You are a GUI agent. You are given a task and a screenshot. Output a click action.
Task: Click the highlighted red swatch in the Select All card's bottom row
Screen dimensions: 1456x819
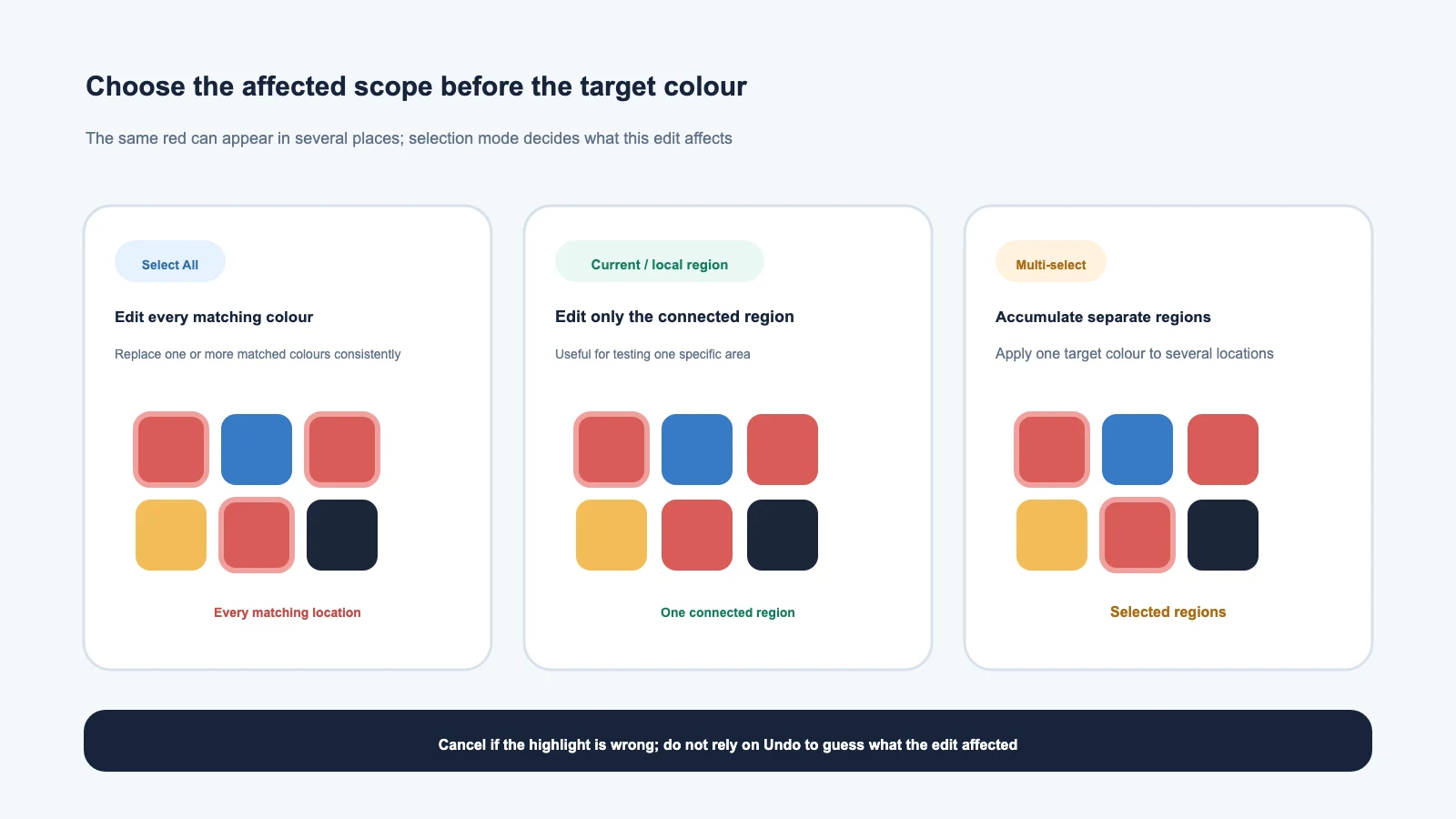[257, 535]
